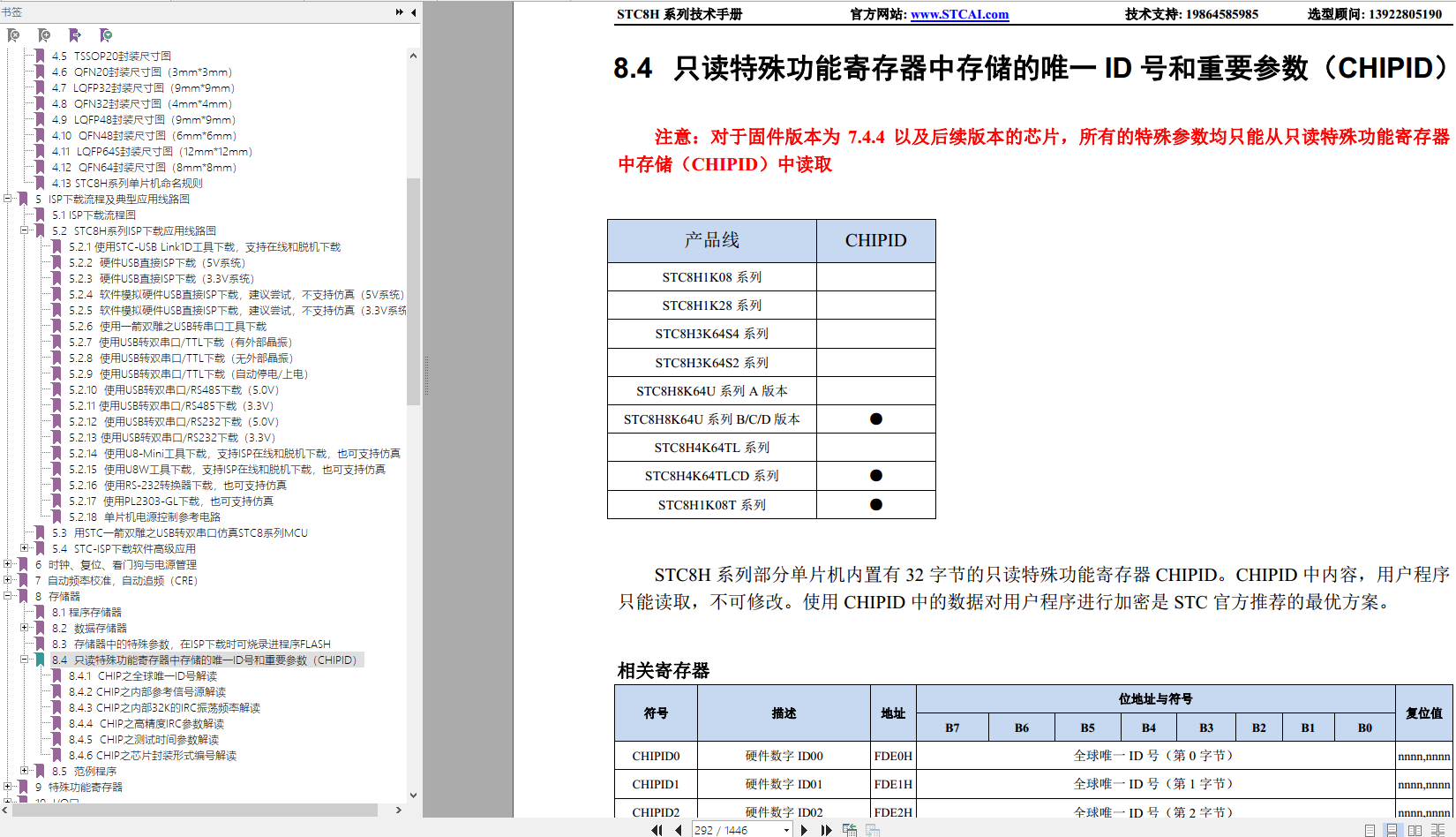This screenshot has width=1456, height=837.
Task: Select bookmark 4.12 QFN64封装尺寸图
Action: tap(145, 168)
